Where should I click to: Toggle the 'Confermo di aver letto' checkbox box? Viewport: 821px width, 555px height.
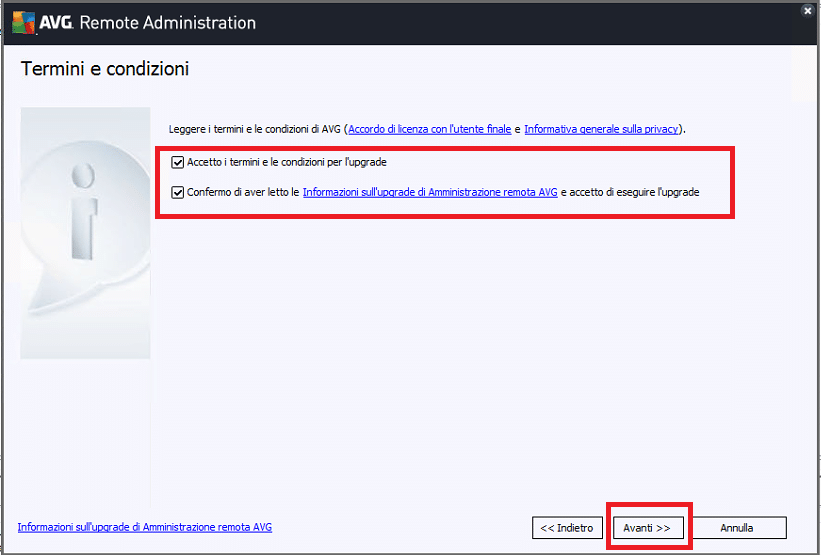coord(177,193)
